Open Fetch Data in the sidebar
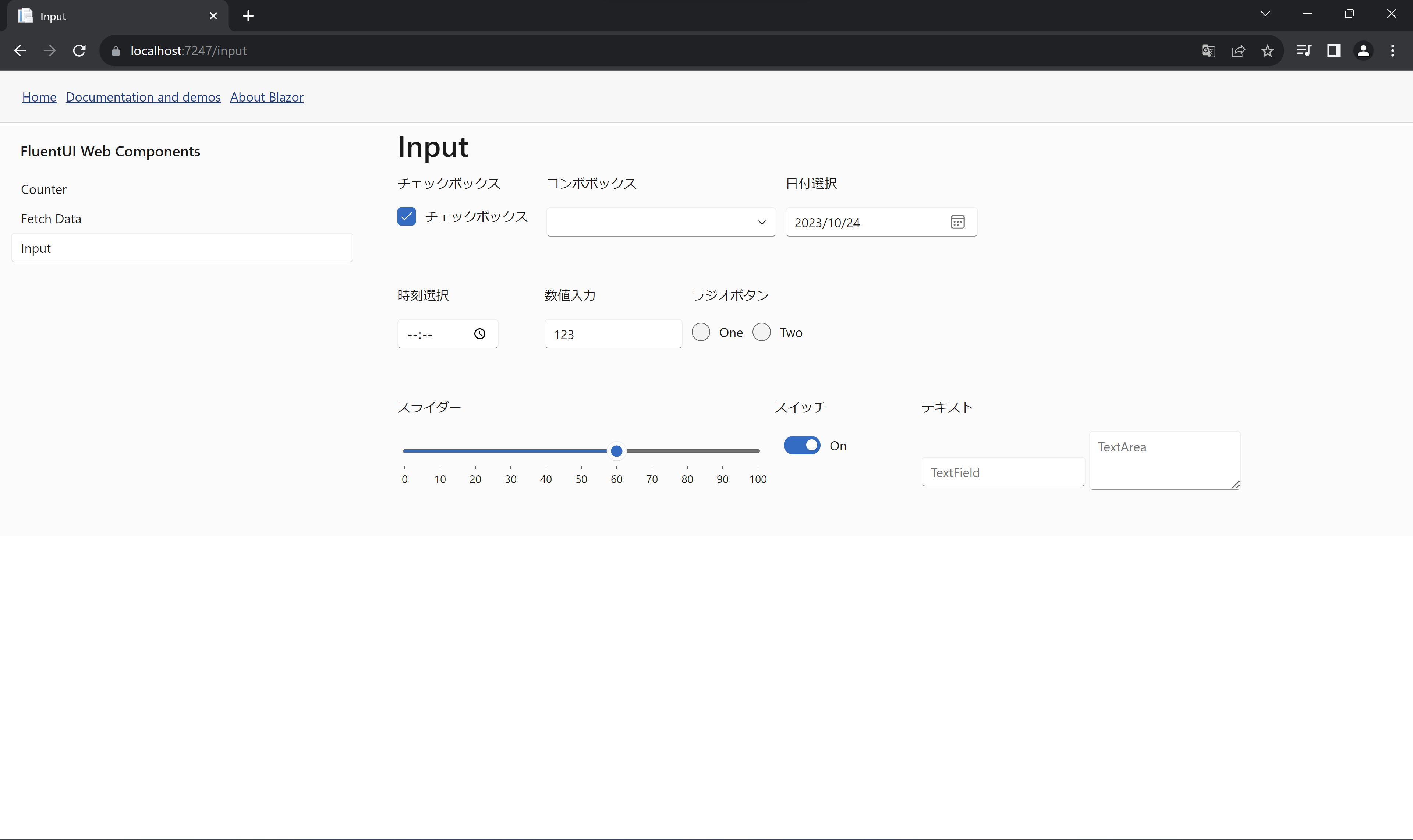This screenshot has height=840, width=1413. tap(182, 219)
